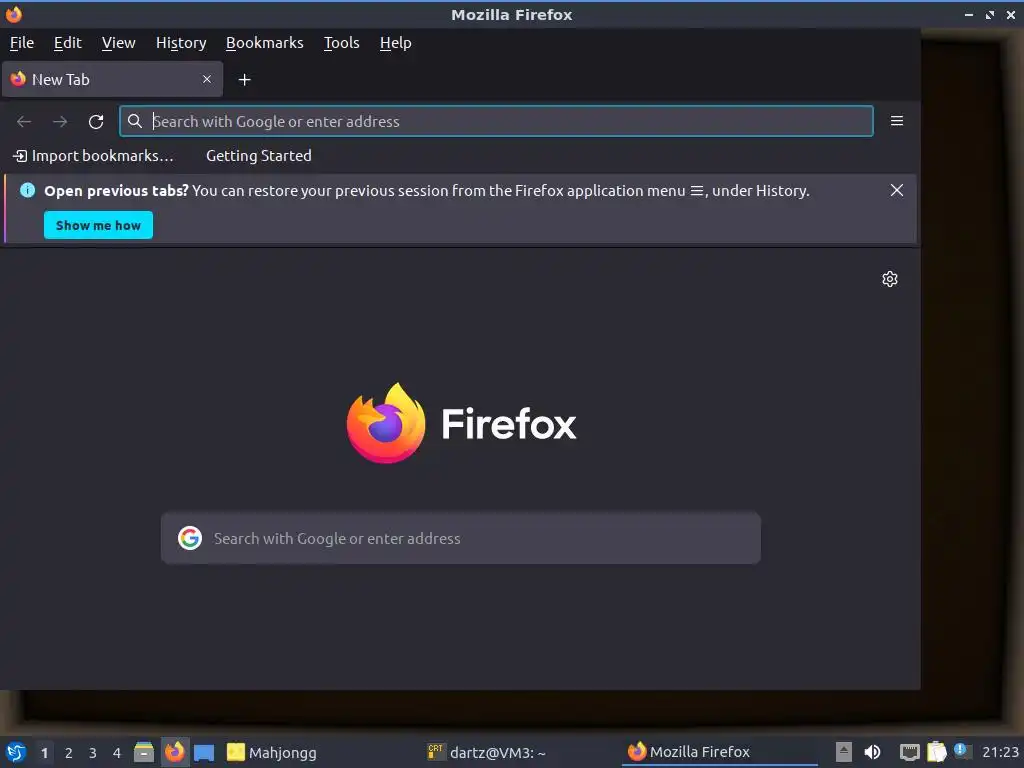Select the New Tab tab
Screen dimensions: 1024x768
tap(112, 80)
